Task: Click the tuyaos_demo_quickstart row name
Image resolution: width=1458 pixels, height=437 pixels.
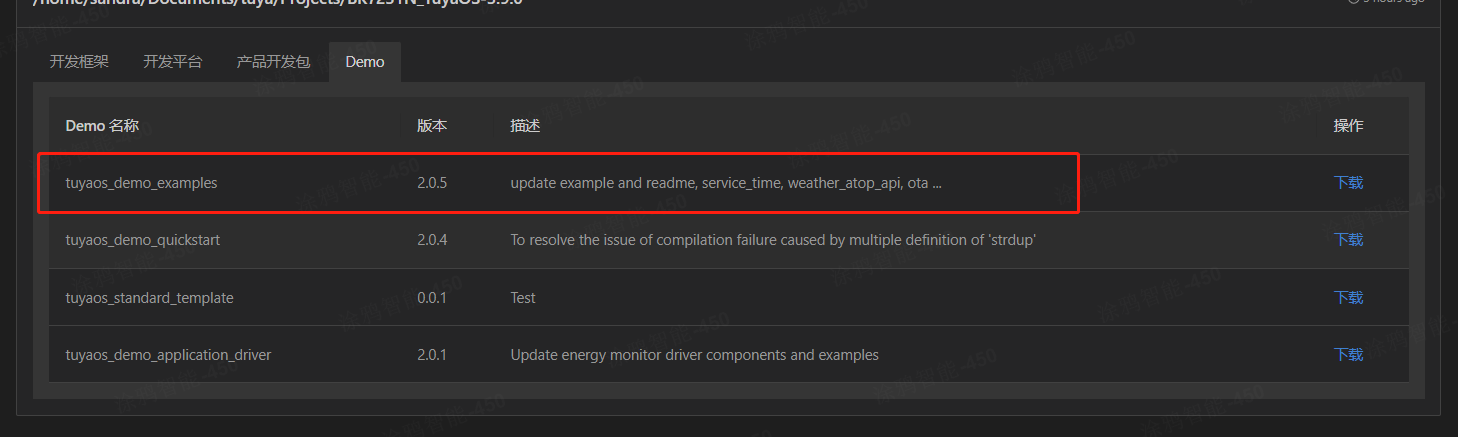Action: click(x=143, y=240)
